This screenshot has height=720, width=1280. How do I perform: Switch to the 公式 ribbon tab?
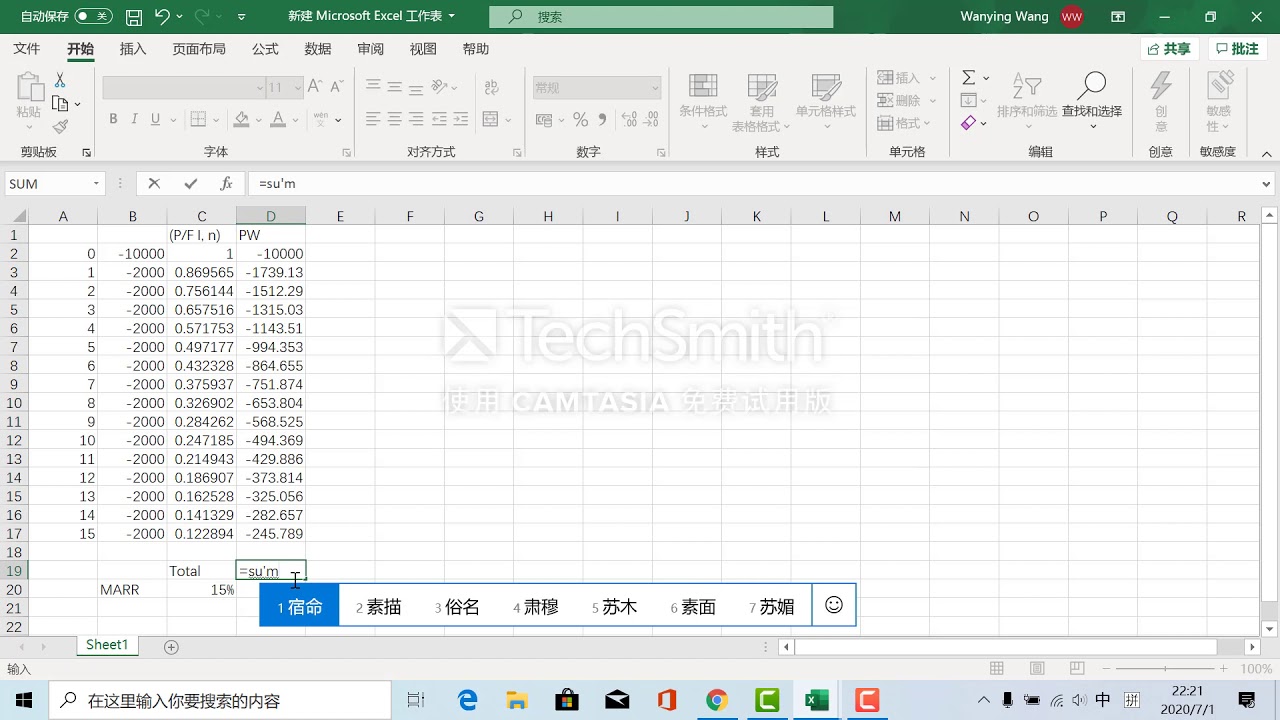265,49
